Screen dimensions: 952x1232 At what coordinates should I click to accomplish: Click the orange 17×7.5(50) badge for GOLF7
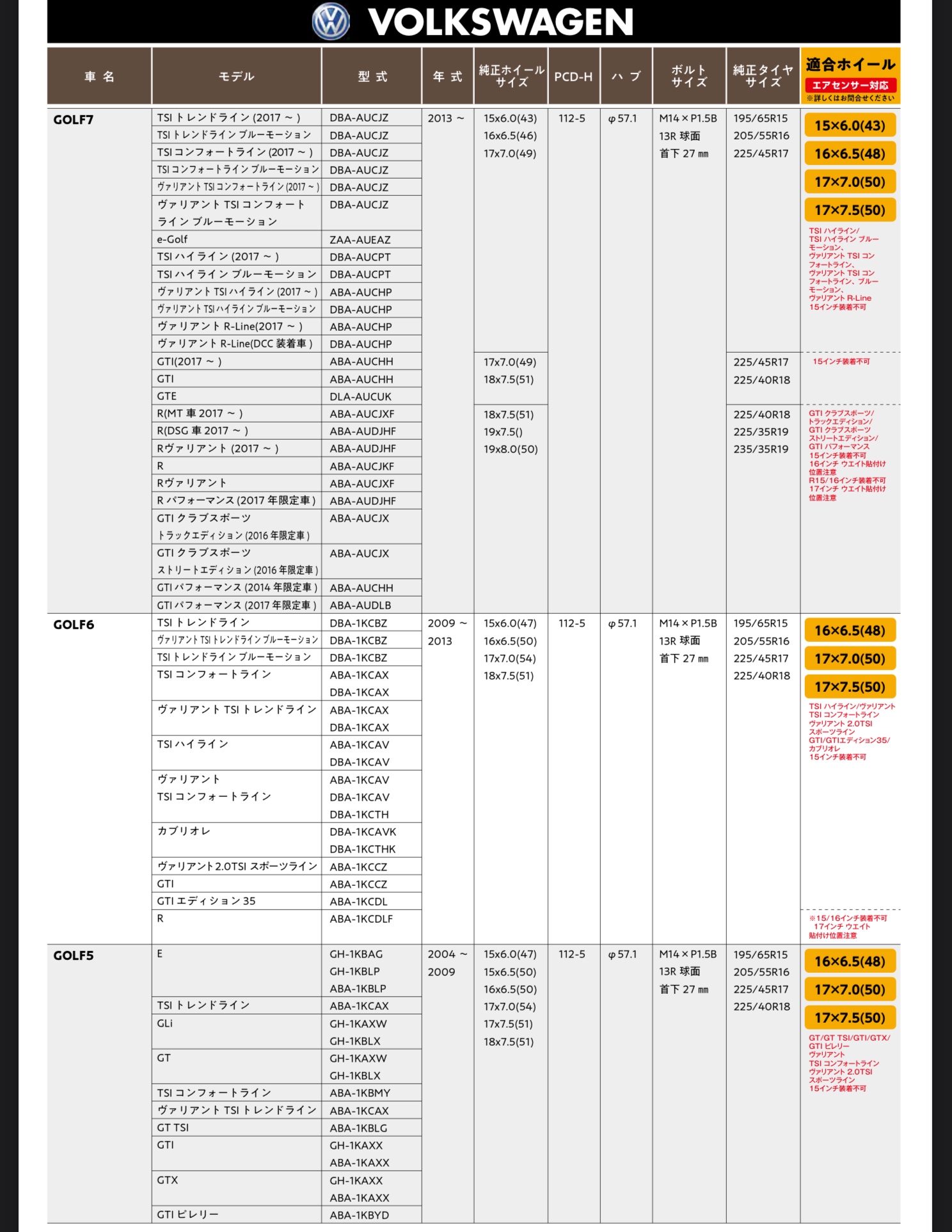coord(850,210)
